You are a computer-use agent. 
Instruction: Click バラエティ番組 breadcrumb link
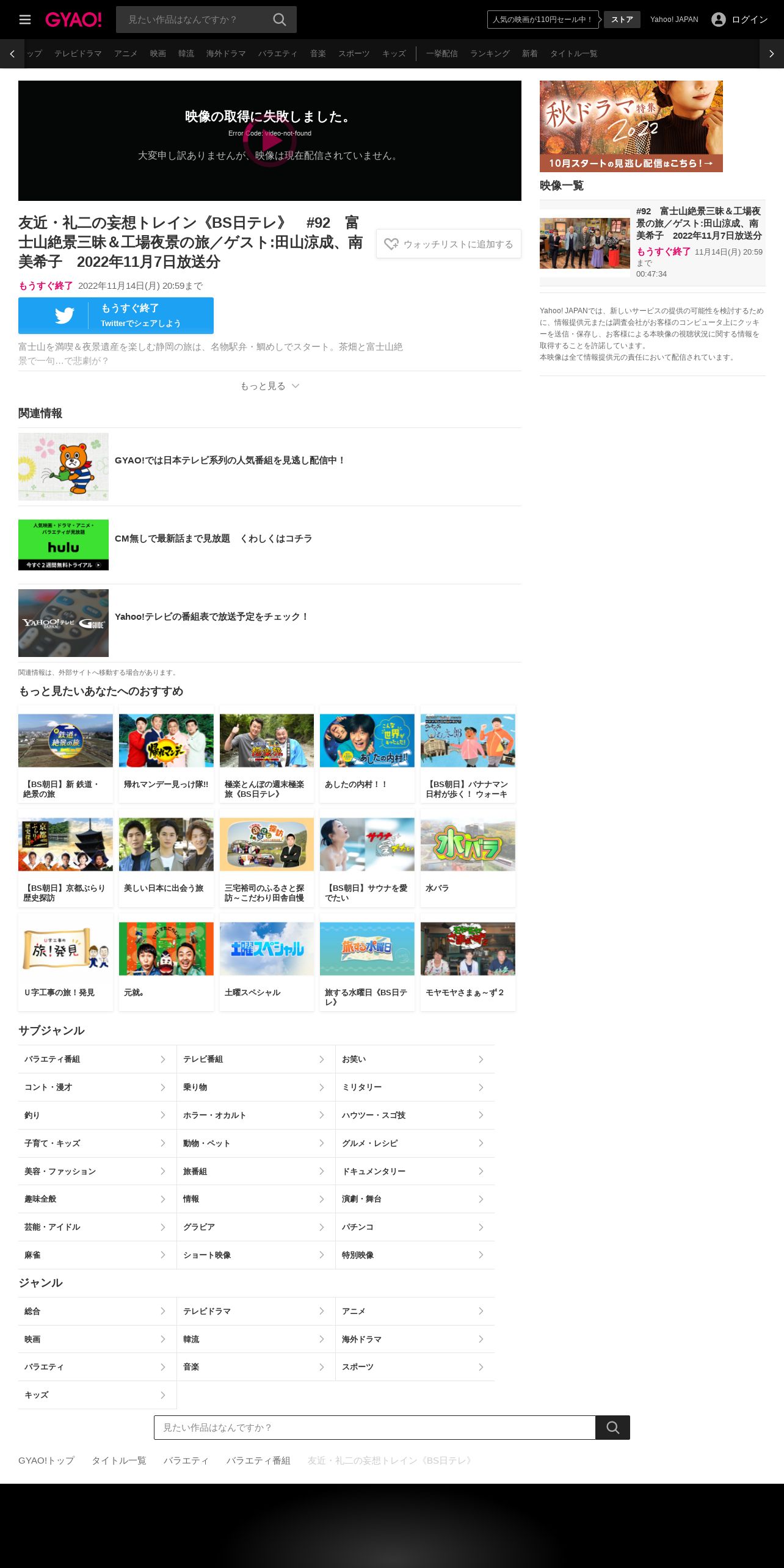258,1461
